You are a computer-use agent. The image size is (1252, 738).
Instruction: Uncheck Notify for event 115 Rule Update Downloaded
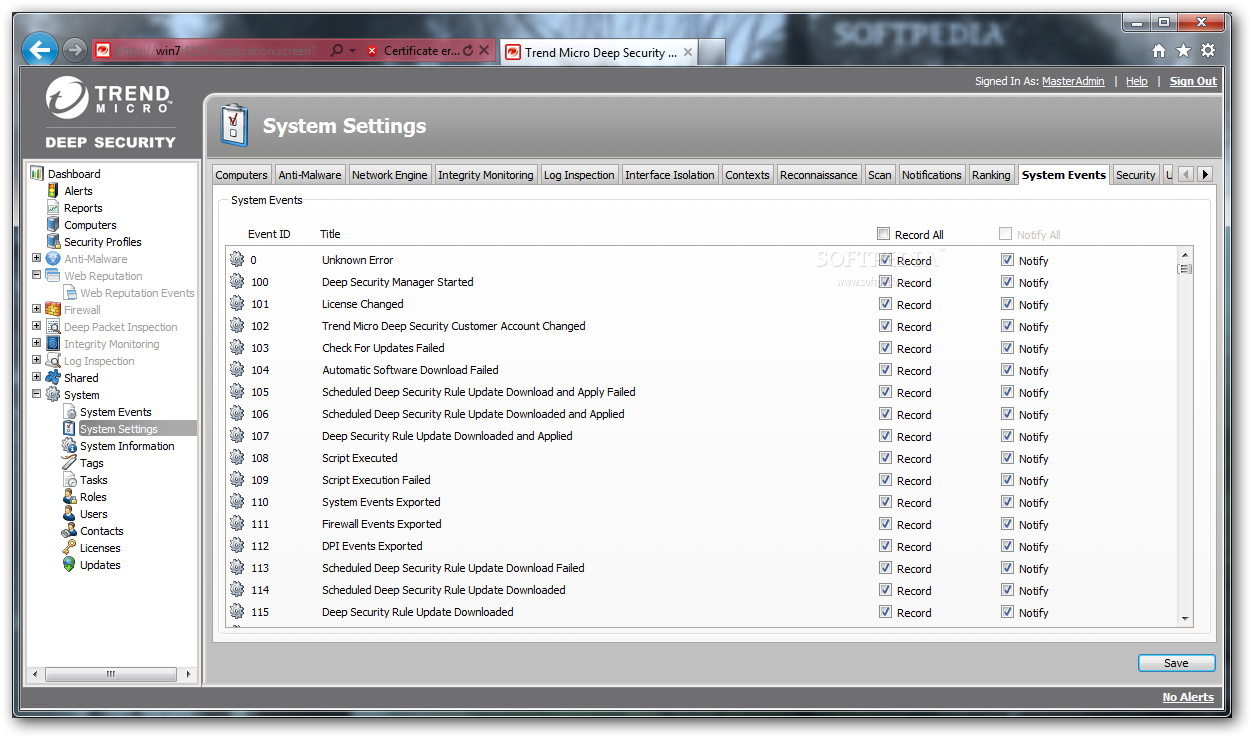tap(1007, 612)
